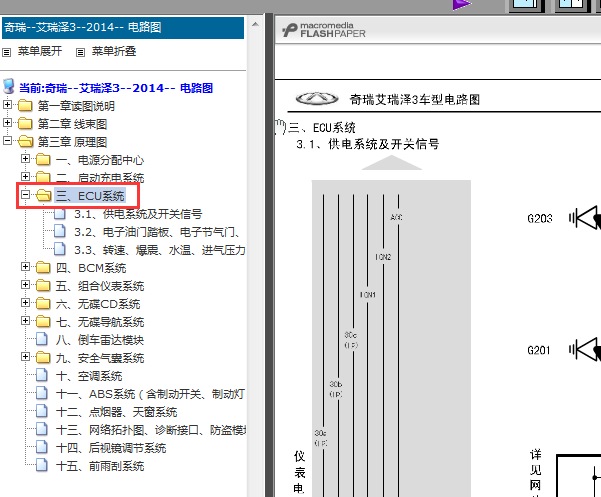This screenshot has height=497, width=601.
Task: Click page icon of 3.1、供电系统及开关信号
Action: coord(59,213)
